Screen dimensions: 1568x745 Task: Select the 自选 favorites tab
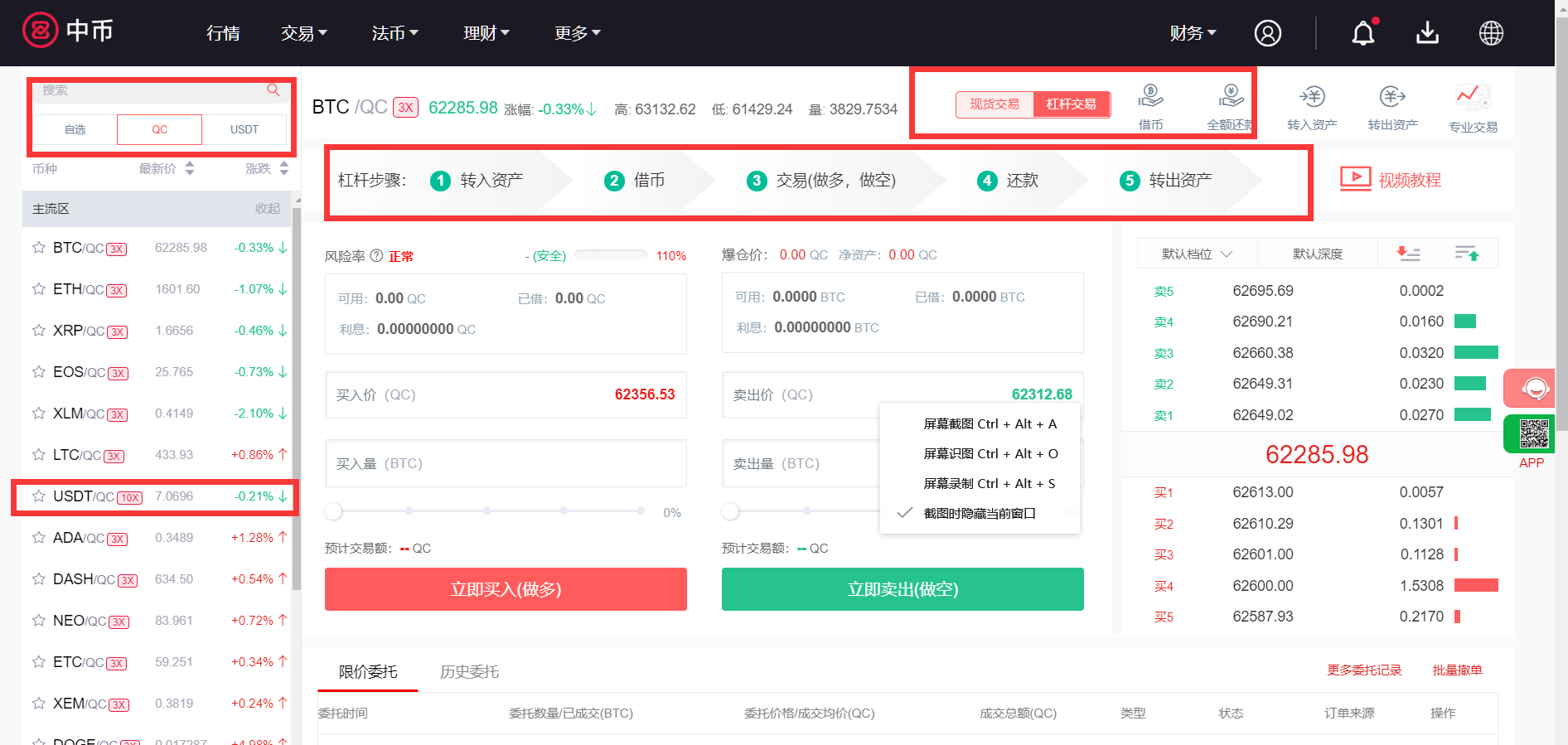(75, 130)
